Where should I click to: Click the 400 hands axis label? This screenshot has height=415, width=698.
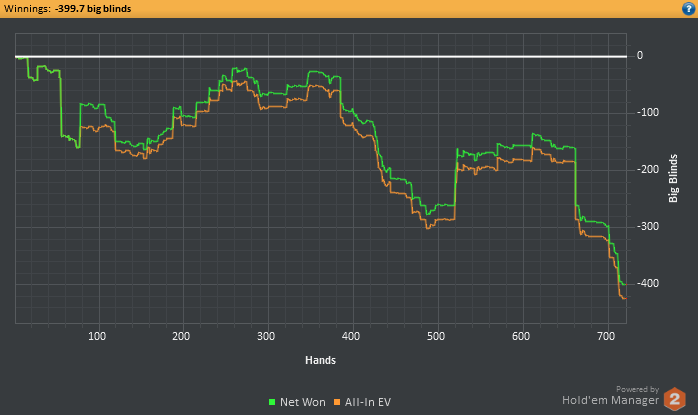click(x=351, y=336)
